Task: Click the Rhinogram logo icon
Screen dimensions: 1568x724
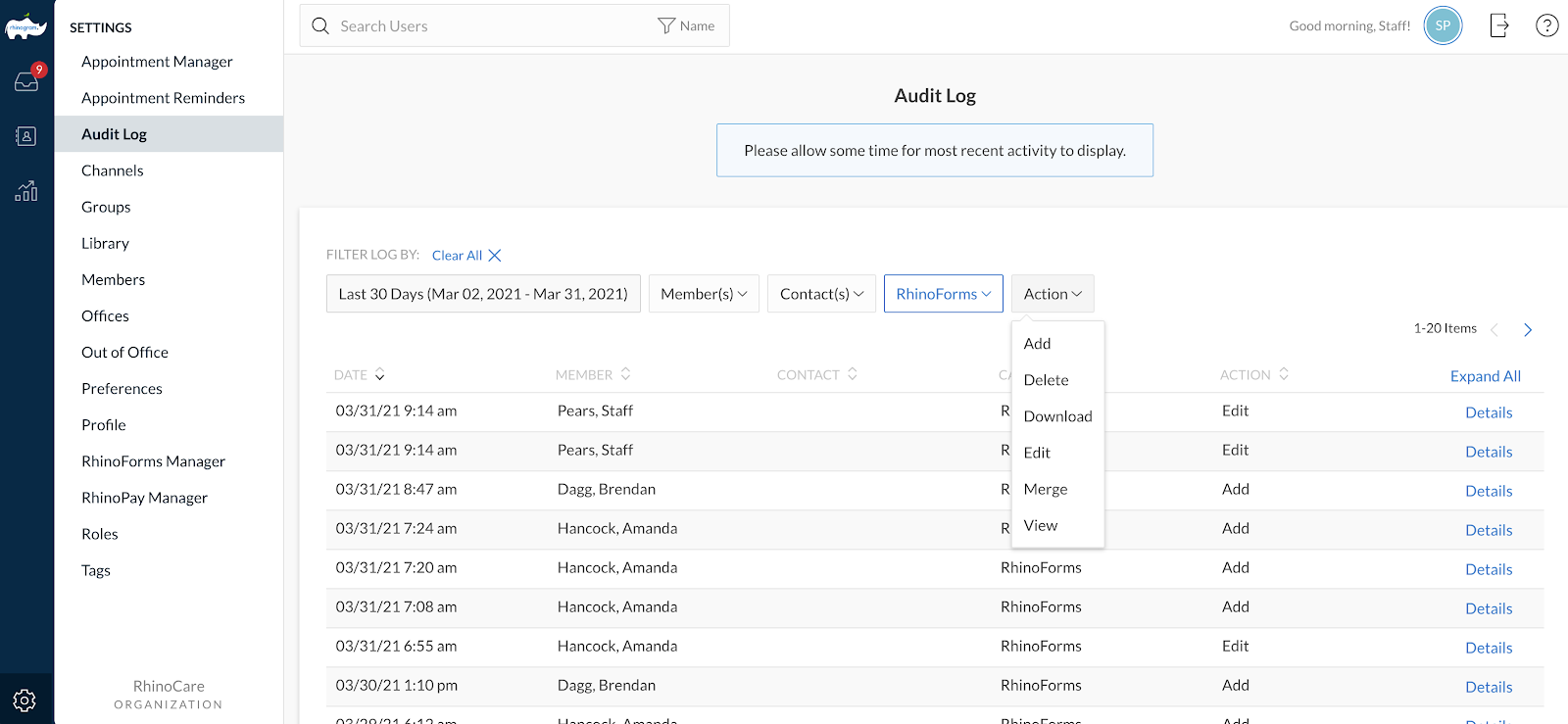Action: coord(26,26)
